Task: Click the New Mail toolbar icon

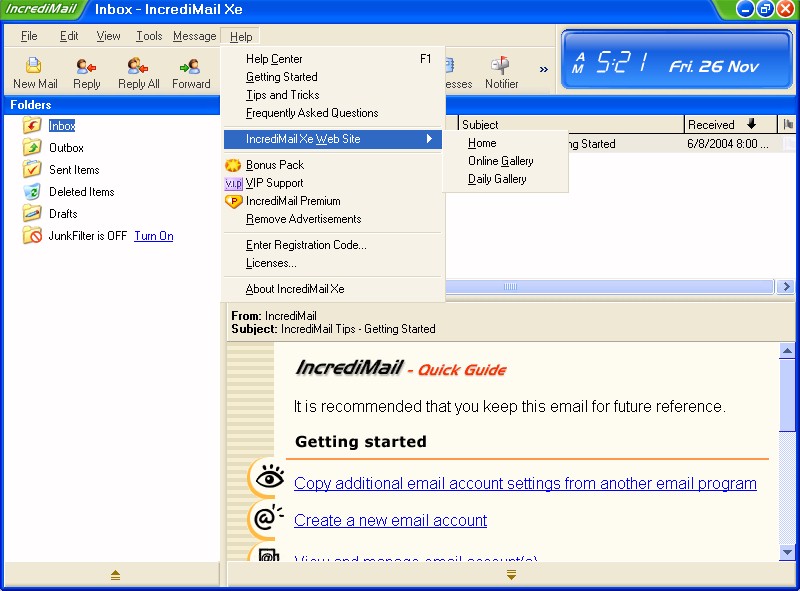Action: tap(35, 72)
